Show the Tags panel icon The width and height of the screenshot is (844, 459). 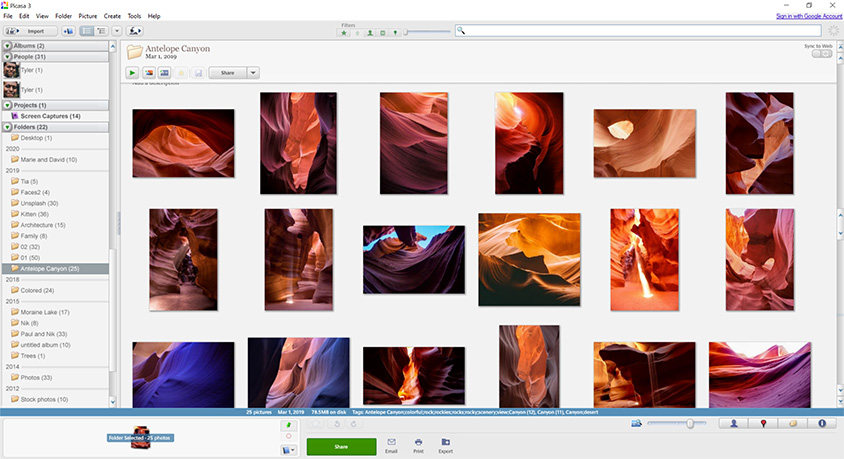point(793,423)
